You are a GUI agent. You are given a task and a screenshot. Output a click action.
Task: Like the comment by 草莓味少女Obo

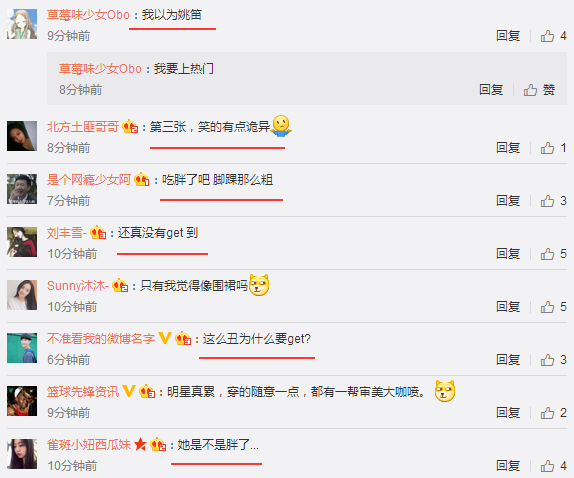point(553,36)
